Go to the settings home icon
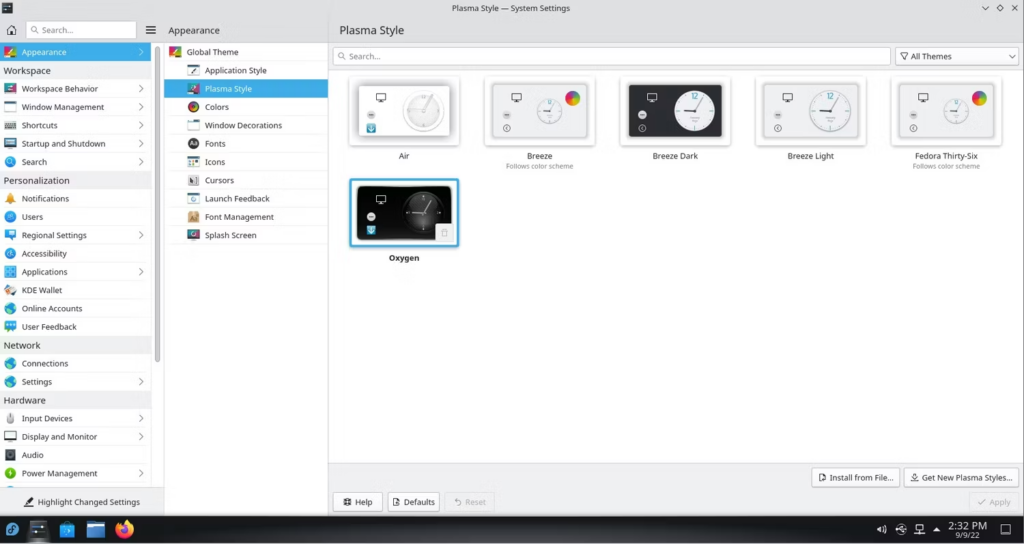The image size is (1024, 544). pos(11,30)
